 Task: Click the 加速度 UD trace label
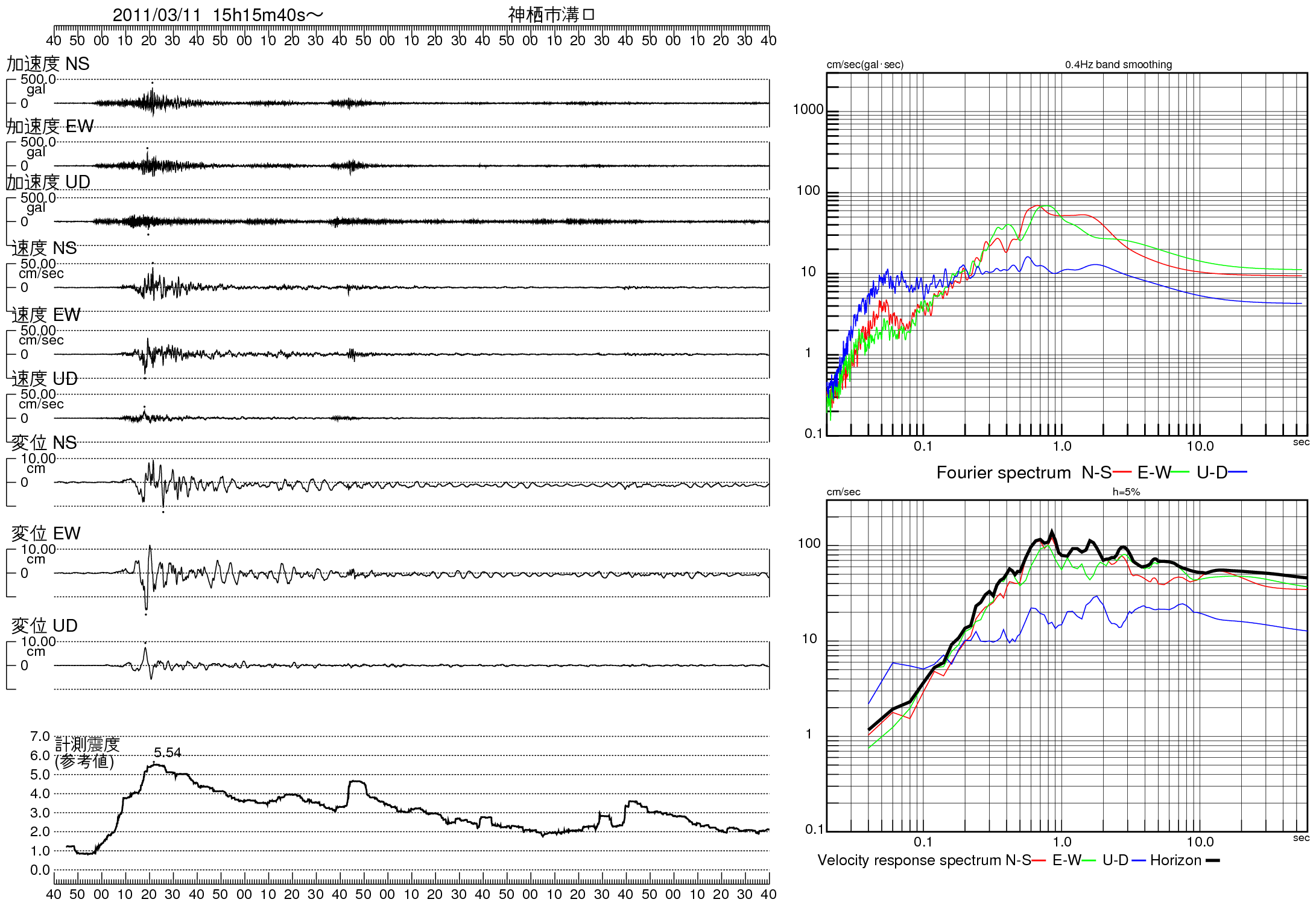point(48,182)
